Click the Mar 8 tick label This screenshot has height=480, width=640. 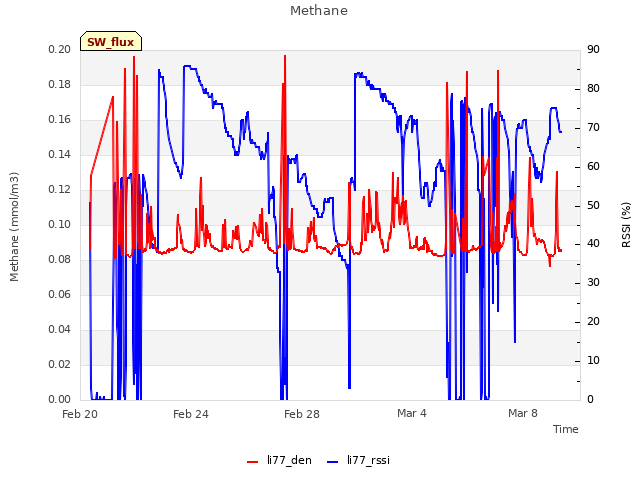[x=523, y=413]
